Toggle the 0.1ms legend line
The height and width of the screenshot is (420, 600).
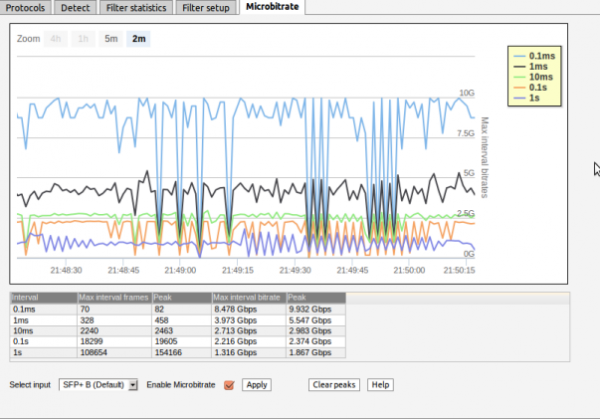click(541, 55)
